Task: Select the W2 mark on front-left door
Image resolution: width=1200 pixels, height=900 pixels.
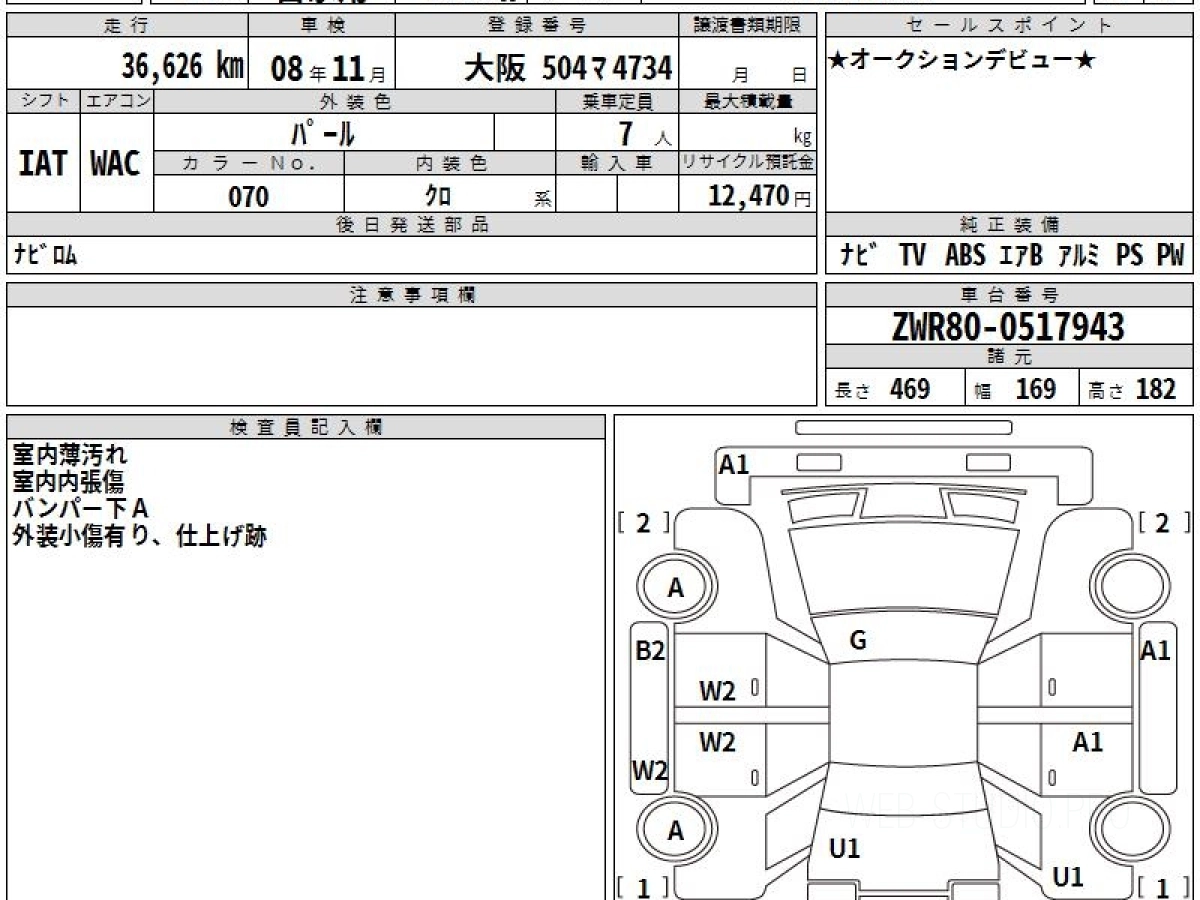Action: coord(717,690)
